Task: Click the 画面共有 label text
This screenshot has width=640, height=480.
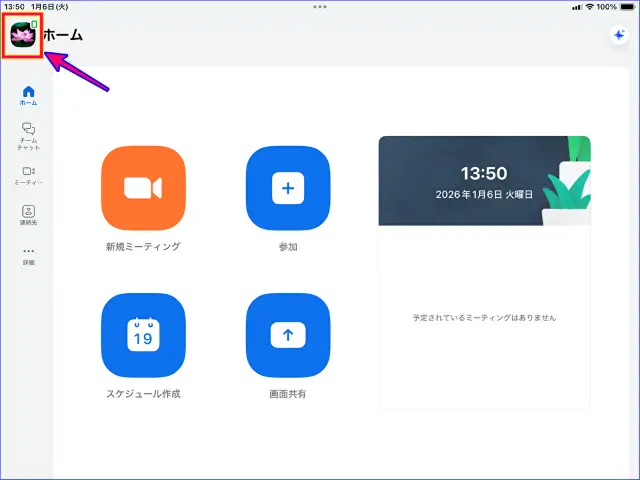Action: 288,394
